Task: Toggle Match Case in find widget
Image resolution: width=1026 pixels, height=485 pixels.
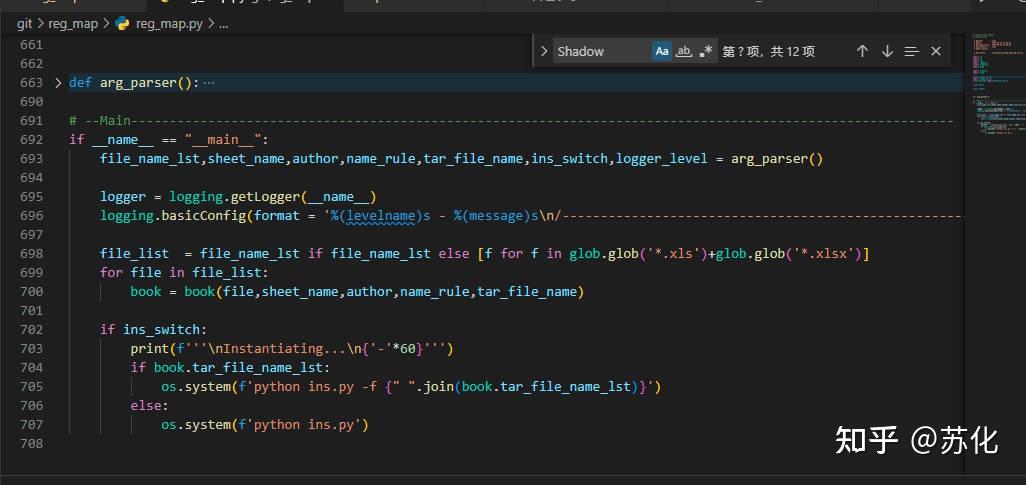Action: [x=662, y=51]
